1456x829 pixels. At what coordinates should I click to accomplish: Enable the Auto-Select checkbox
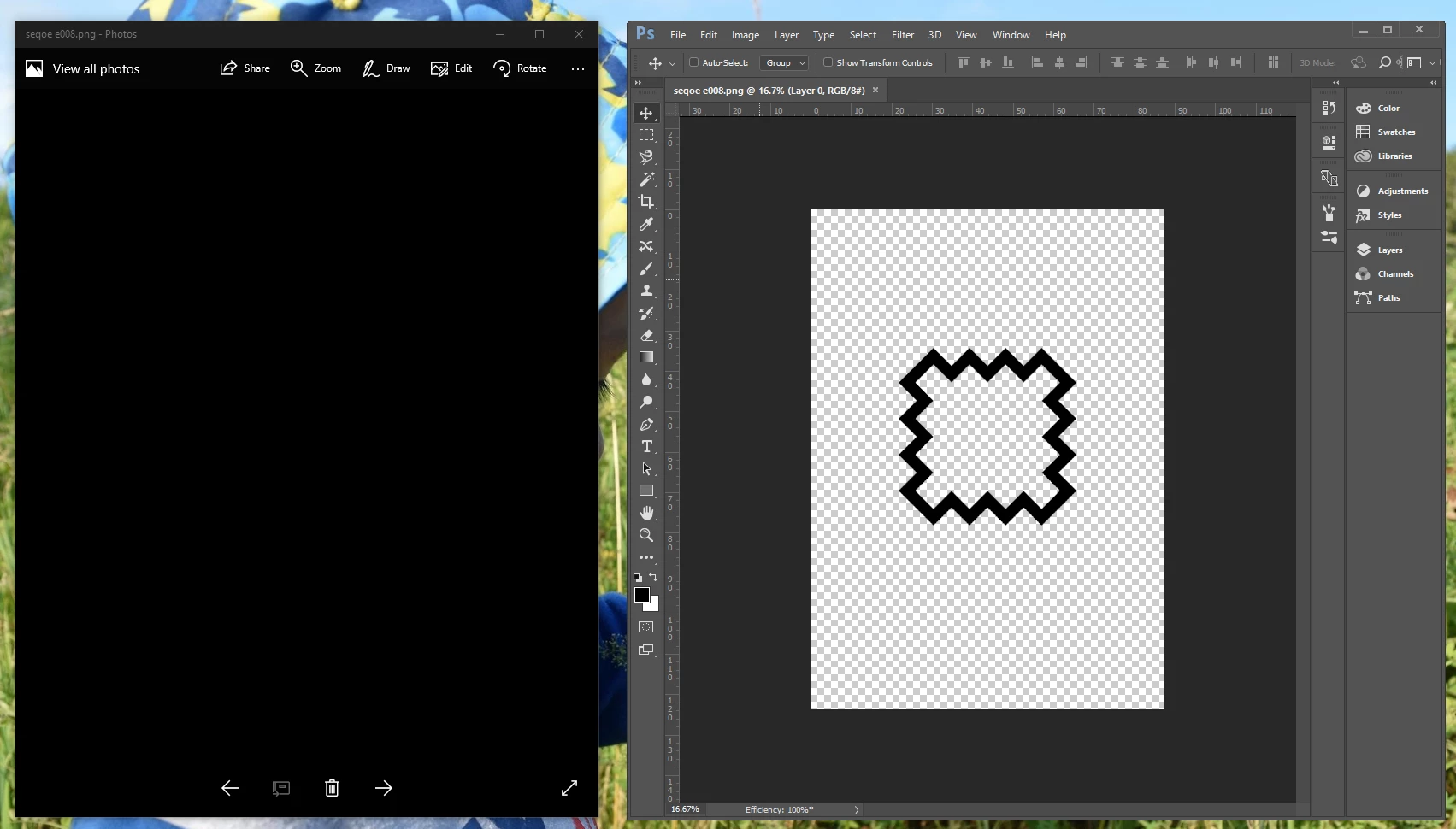click(x=694, y=62)
